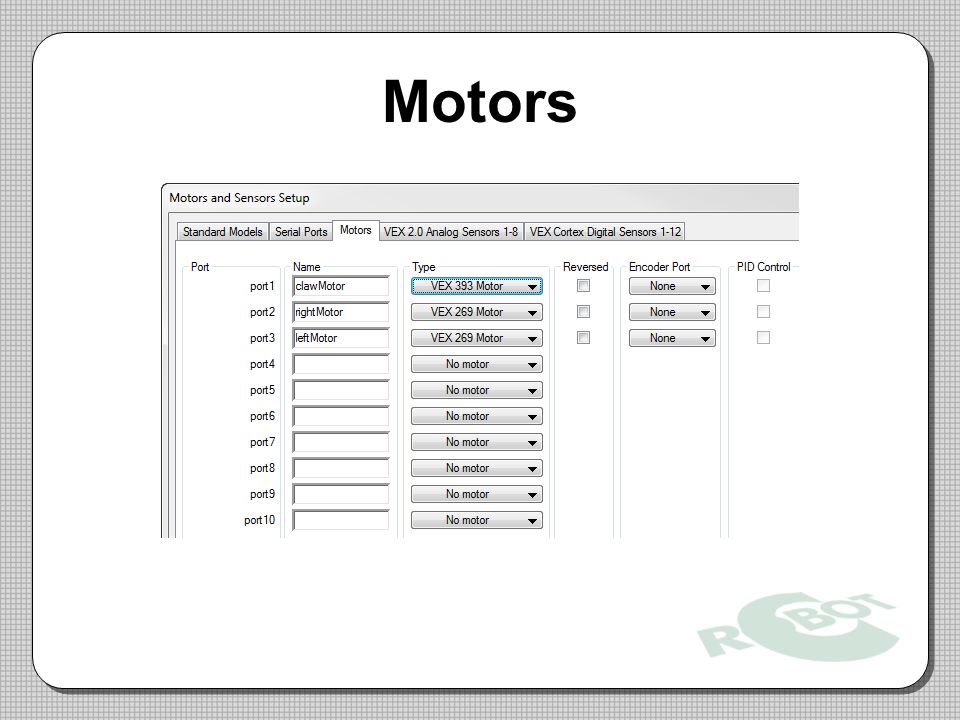This screenshot has height=720, width=960.
Task: Open port1 VEX 393 Motor type dropdown
Action: pos(477,286)
